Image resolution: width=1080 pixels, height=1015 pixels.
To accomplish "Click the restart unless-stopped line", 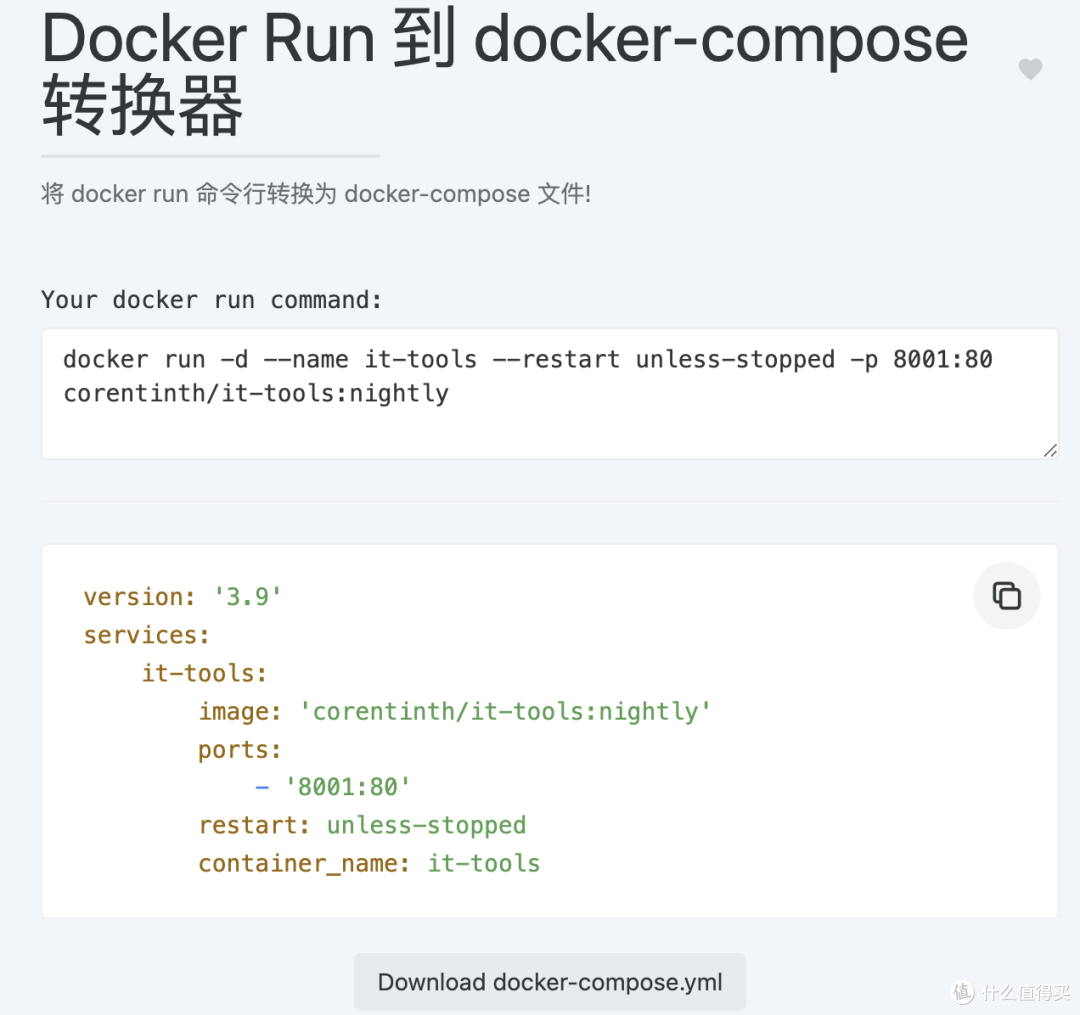I will coord(362,825).
